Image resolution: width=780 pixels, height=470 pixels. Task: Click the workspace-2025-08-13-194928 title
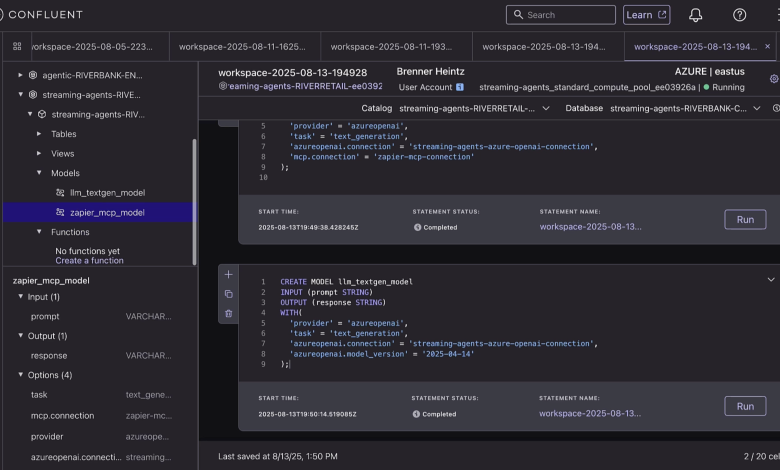click(292, 73)
